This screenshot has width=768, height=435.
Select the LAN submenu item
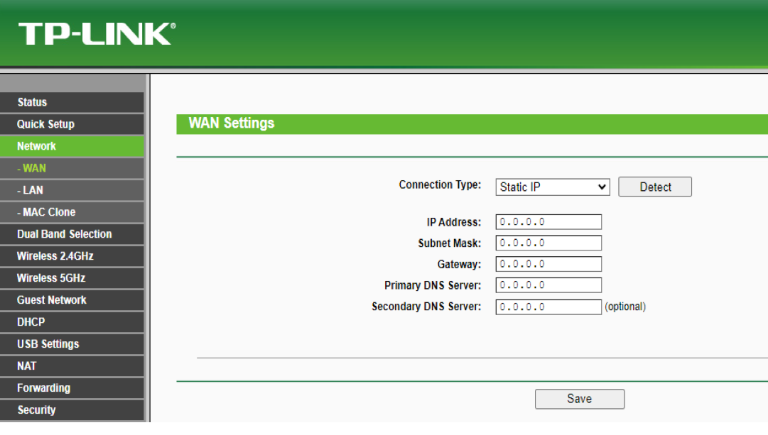tap(72, 190)
